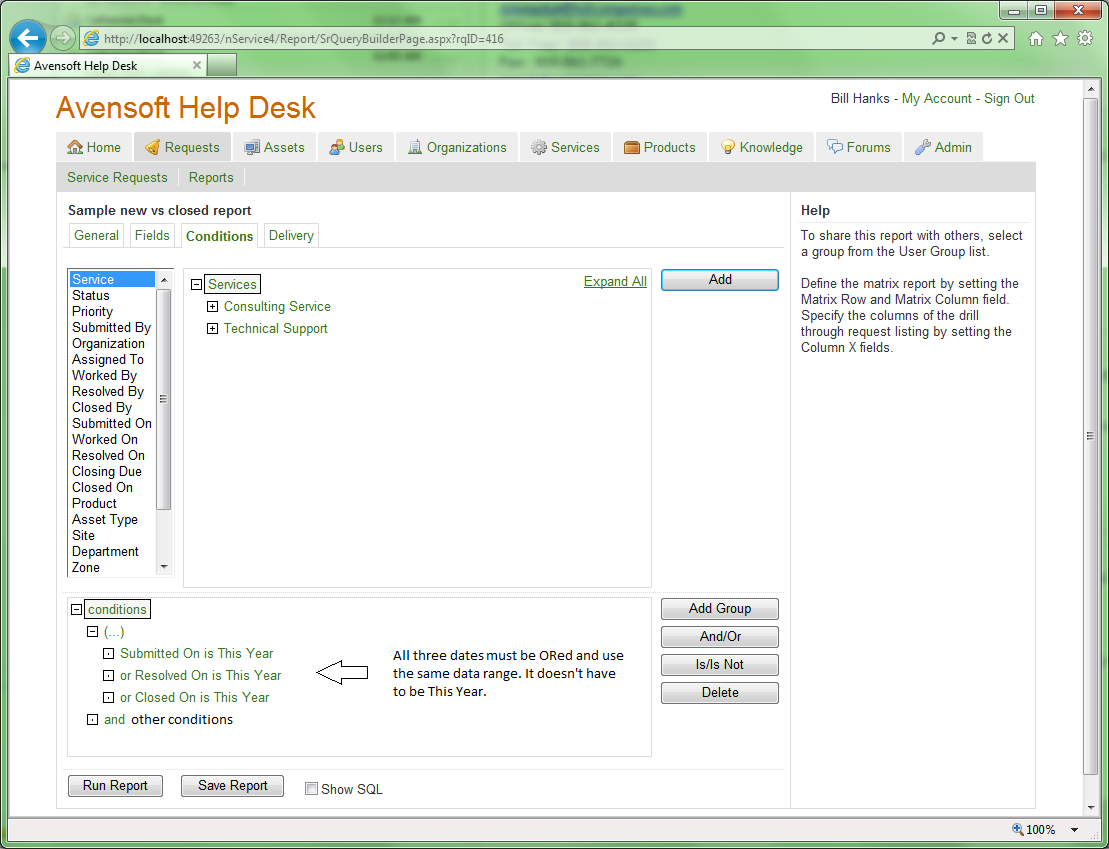Click the Expand All link
1109x849 pixels.
click(615, 282)
